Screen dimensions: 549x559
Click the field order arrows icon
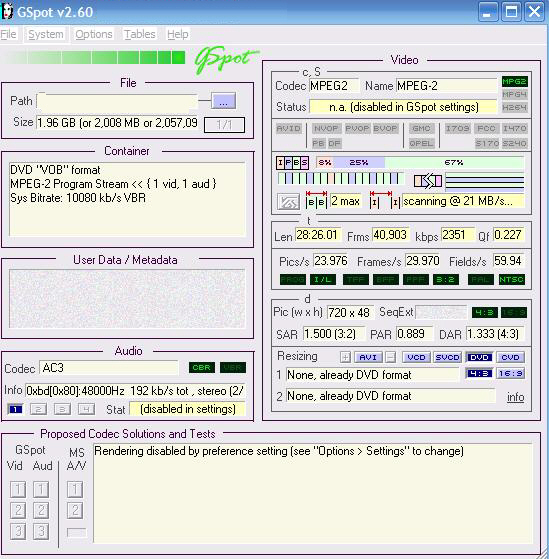428,181
